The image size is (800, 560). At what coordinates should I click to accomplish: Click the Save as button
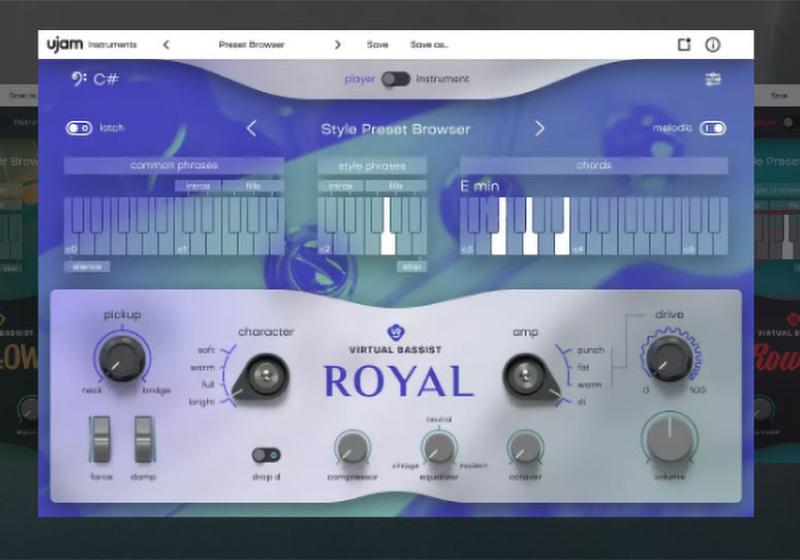(x=429, y=45)
